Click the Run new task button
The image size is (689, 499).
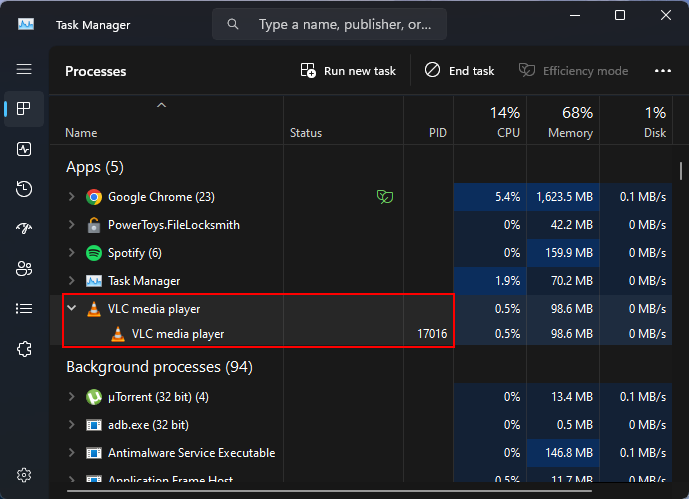click(348, 71)
